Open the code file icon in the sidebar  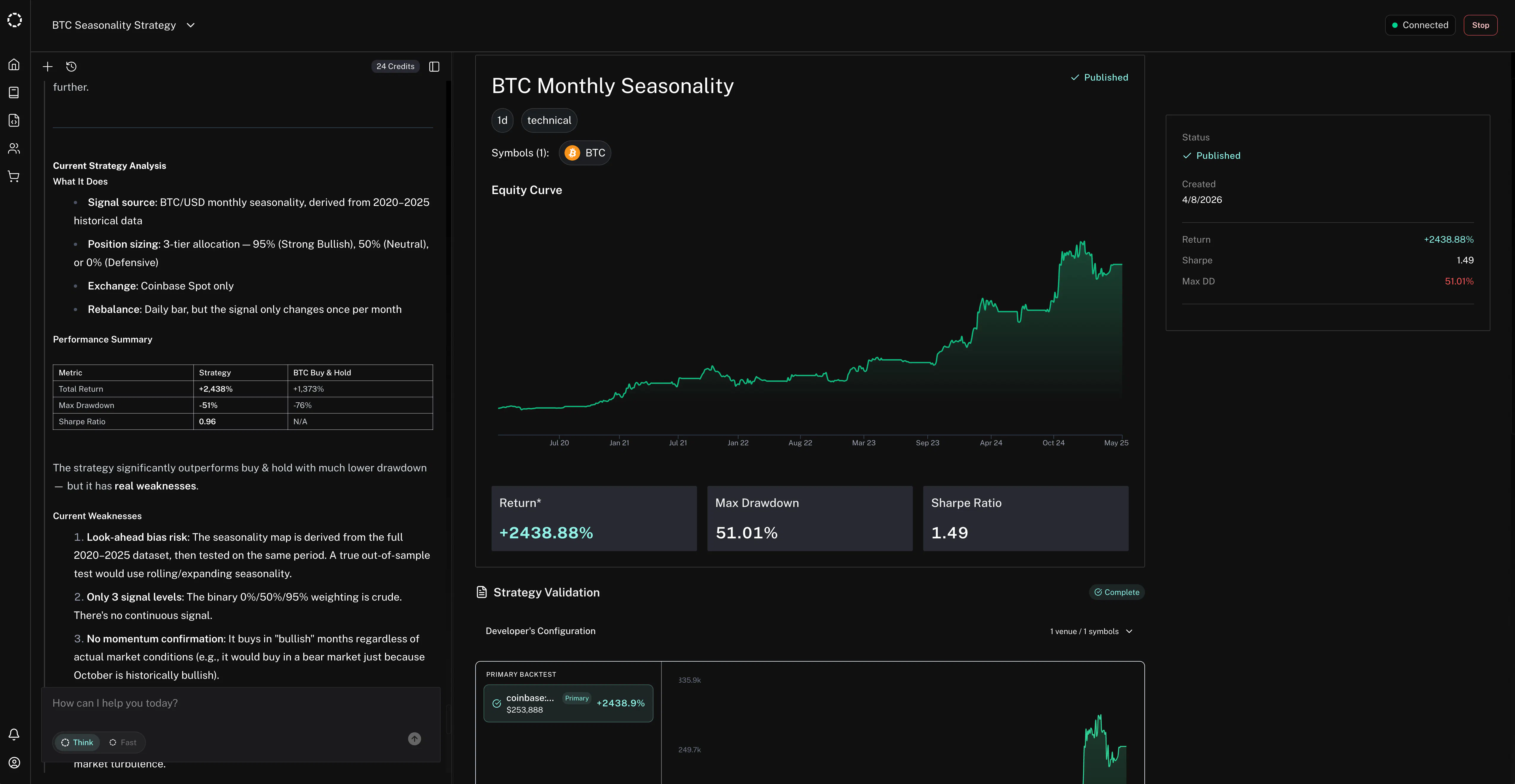coord(14,121)
